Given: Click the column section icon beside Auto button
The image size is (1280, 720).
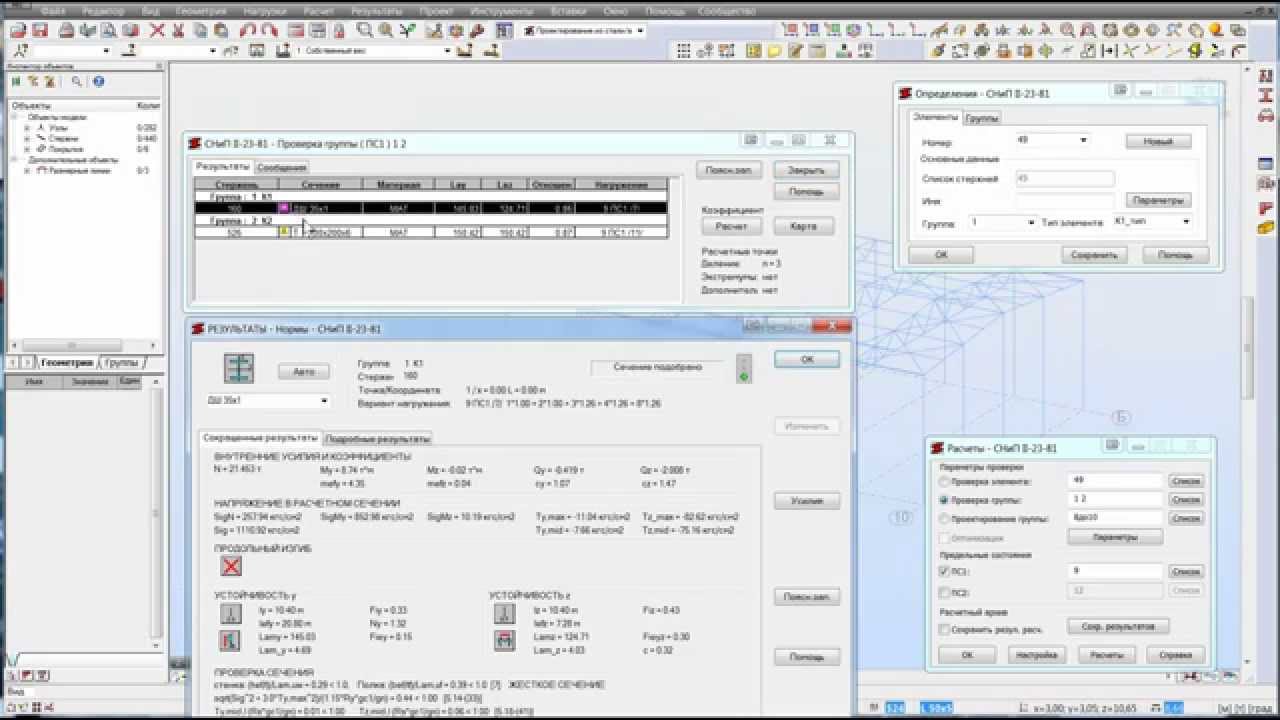Looking at the screenshot, I should click(x=238, y=370).
